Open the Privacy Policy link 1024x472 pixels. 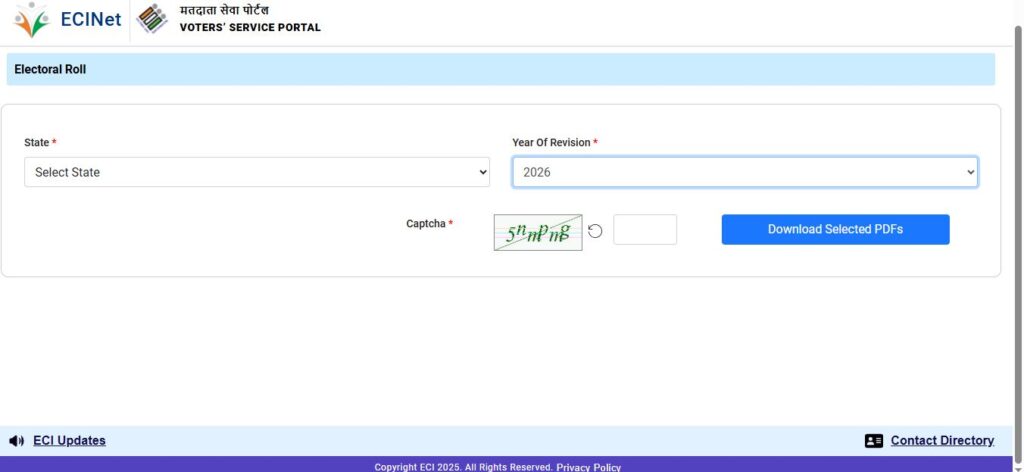[588, 467]
